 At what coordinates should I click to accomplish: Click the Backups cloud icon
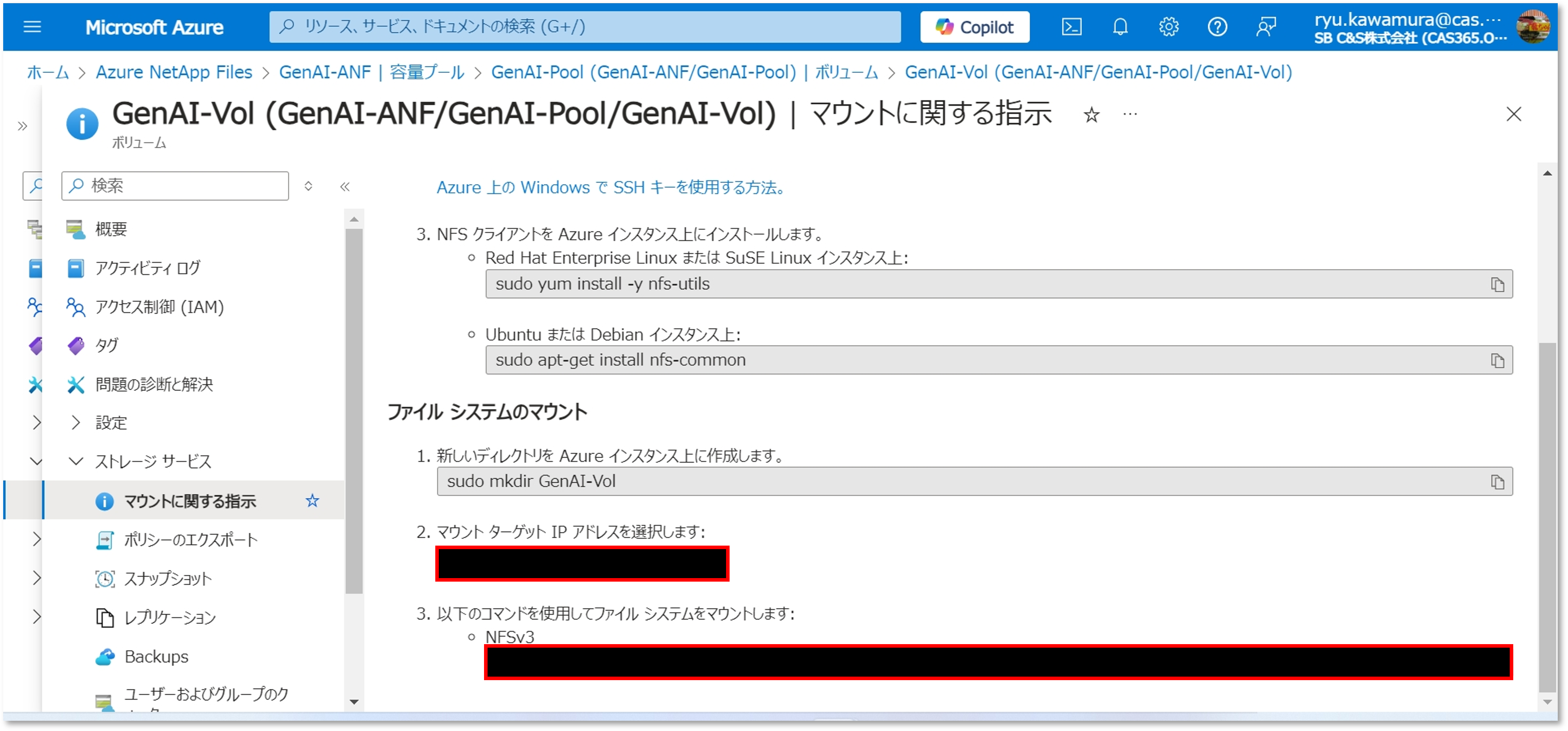tap(105, 657)
